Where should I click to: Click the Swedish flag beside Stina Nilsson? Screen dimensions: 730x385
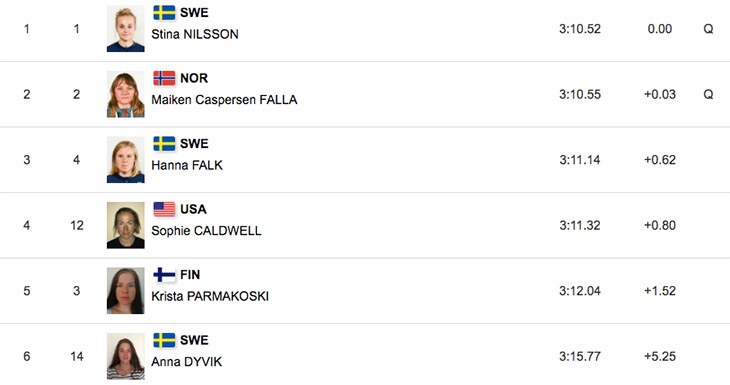tap(164, 13)
